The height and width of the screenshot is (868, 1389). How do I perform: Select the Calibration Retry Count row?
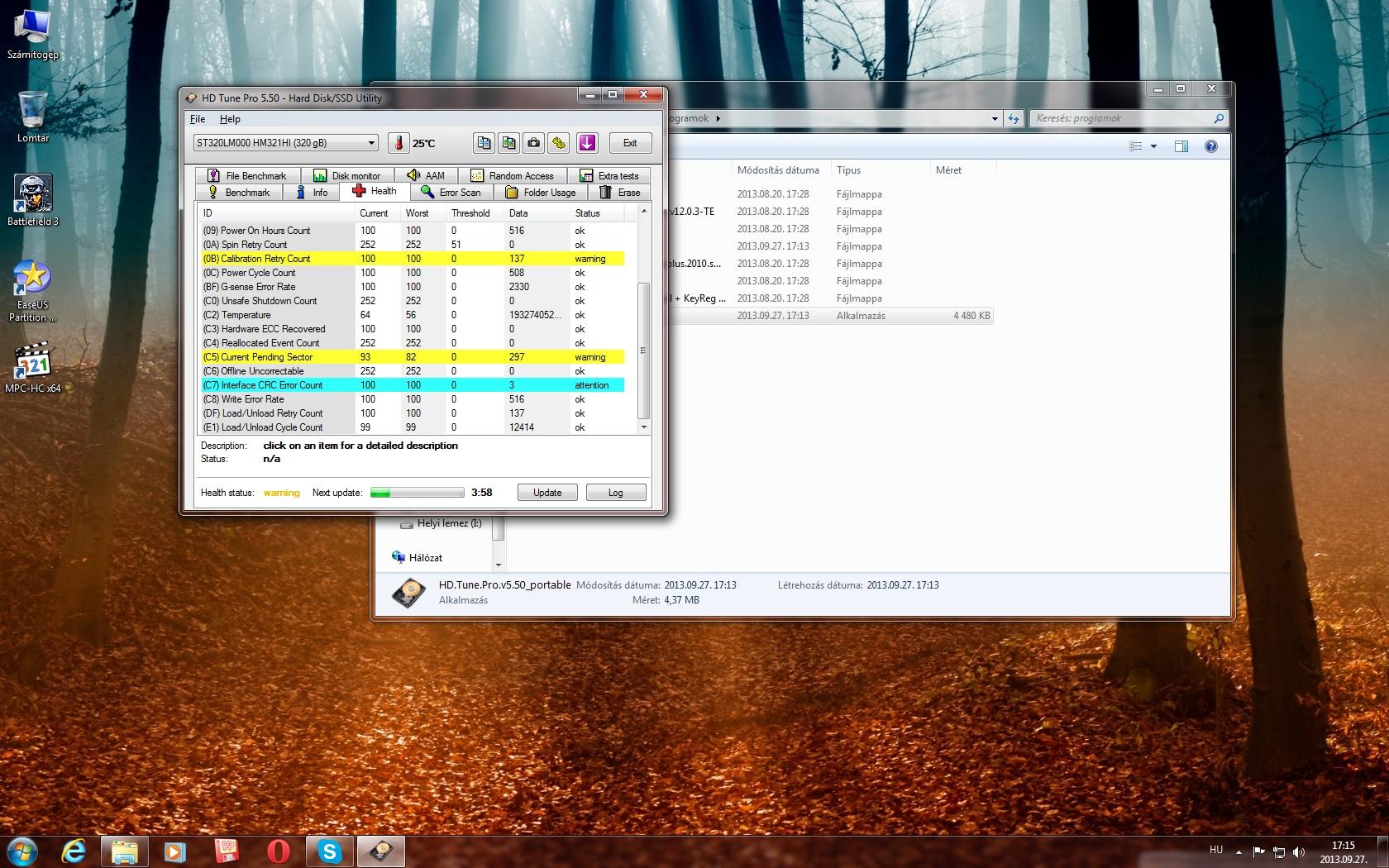(x=413, y=259)
